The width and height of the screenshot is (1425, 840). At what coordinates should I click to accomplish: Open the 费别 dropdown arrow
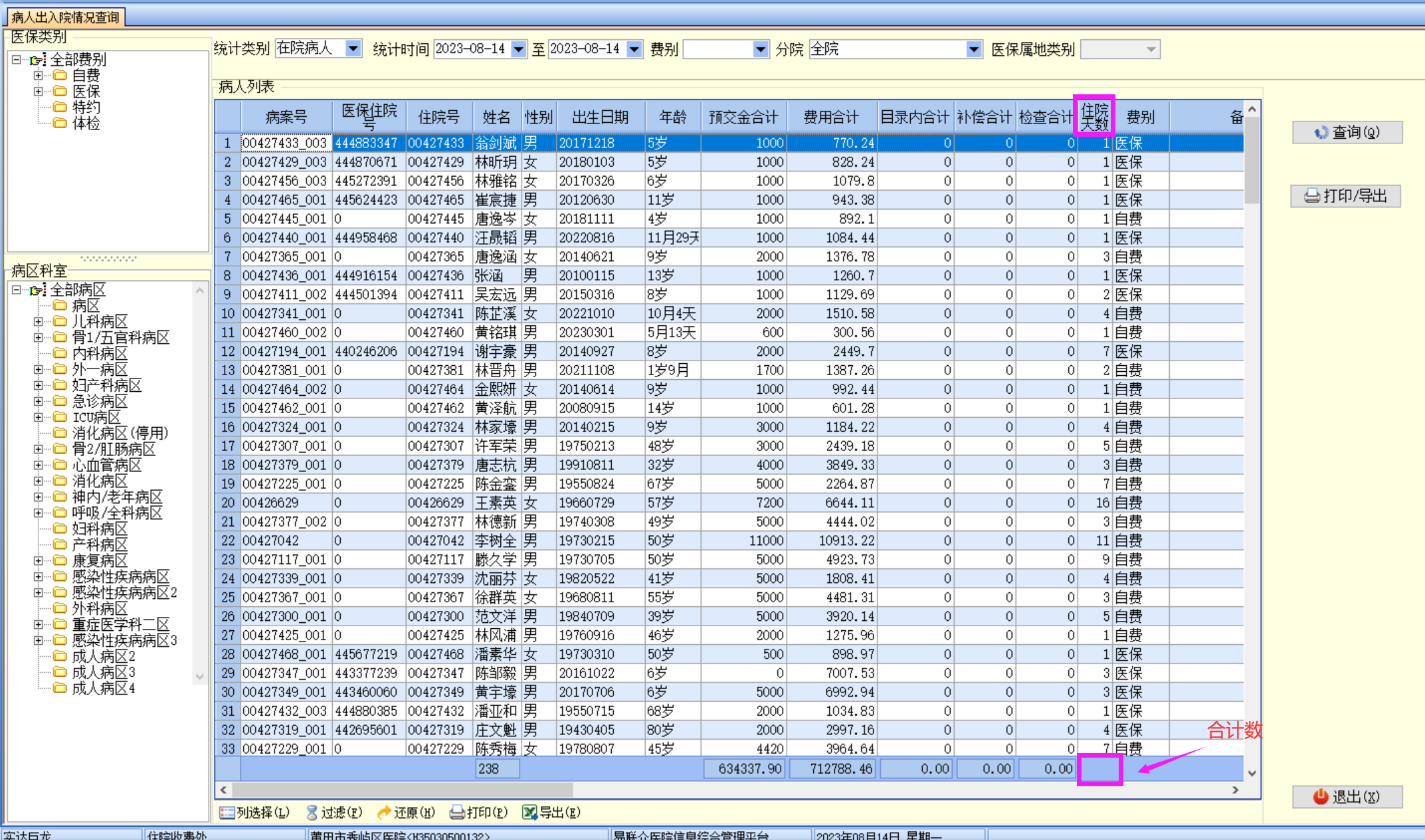click(x=761, y=49)
